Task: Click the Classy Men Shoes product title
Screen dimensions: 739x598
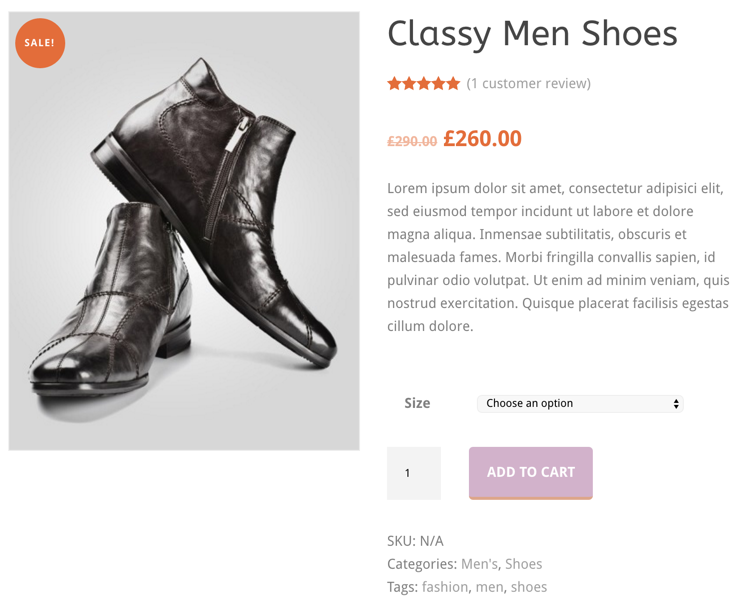Action: click(x=532, y=34)
